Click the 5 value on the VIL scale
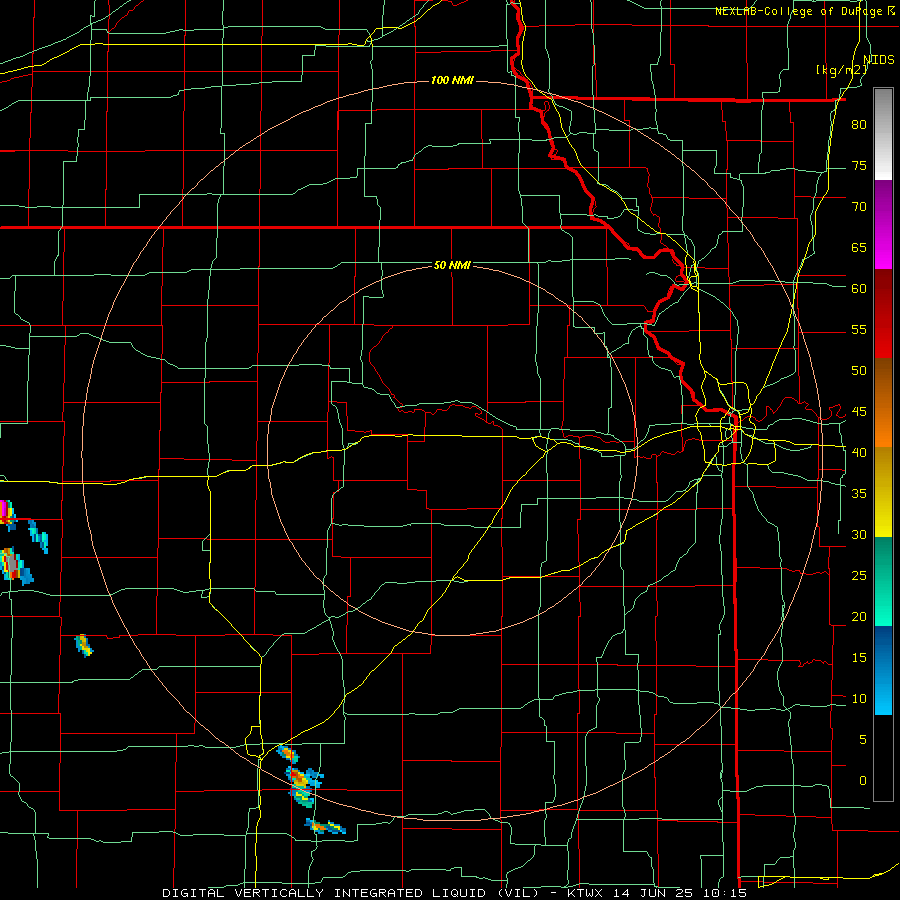The image size is (900, 900). point(863,739)
